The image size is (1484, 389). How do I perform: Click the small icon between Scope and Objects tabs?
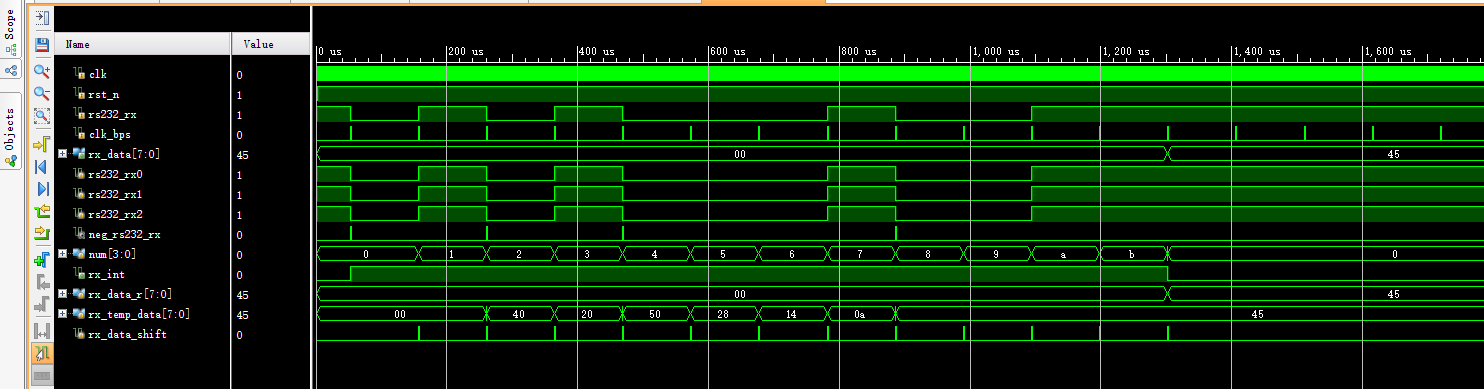pyautogui.click(x=11, y=71)
